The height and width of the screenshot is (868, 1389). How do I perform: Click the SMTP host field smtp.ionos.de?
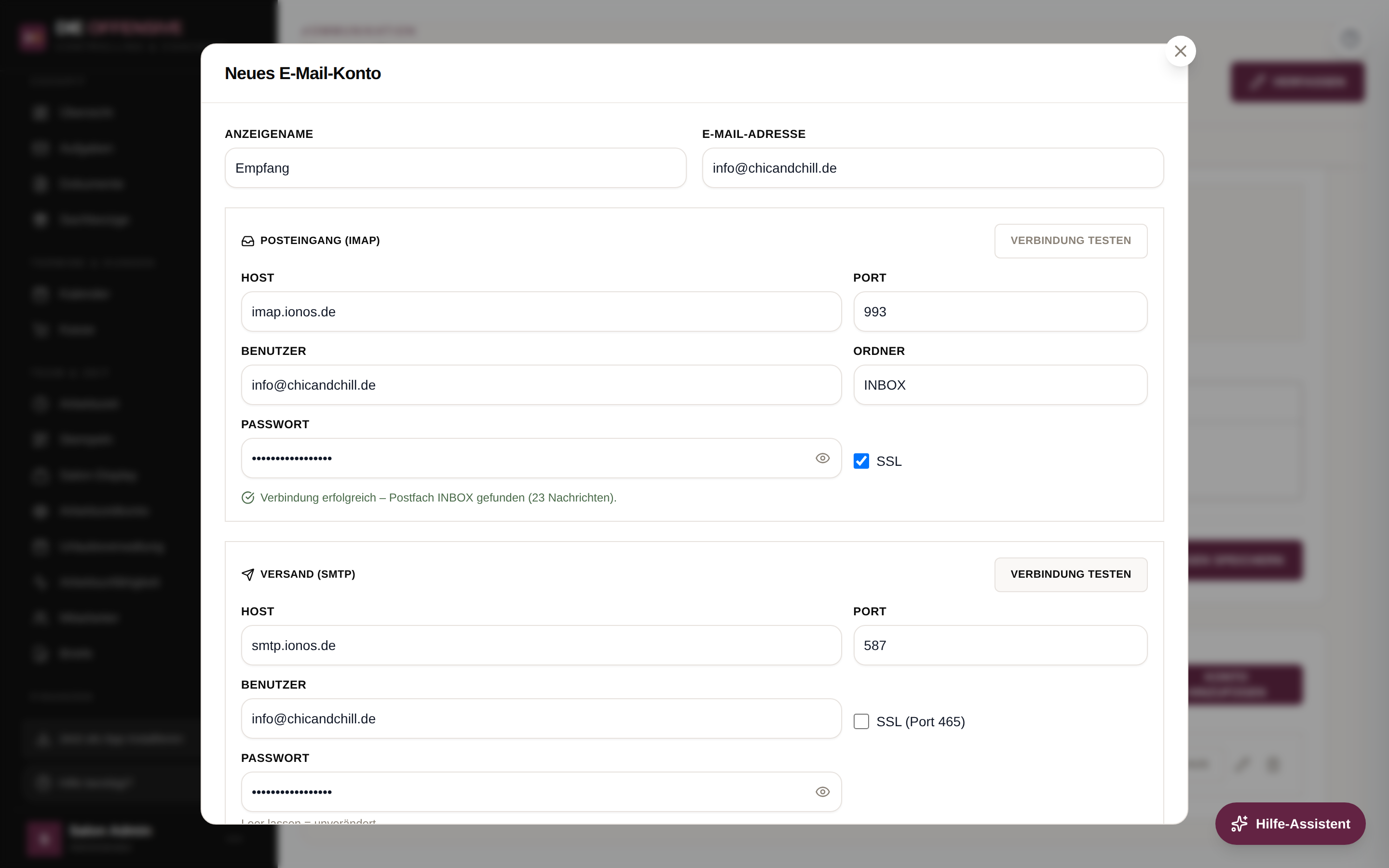click(541, 645)
